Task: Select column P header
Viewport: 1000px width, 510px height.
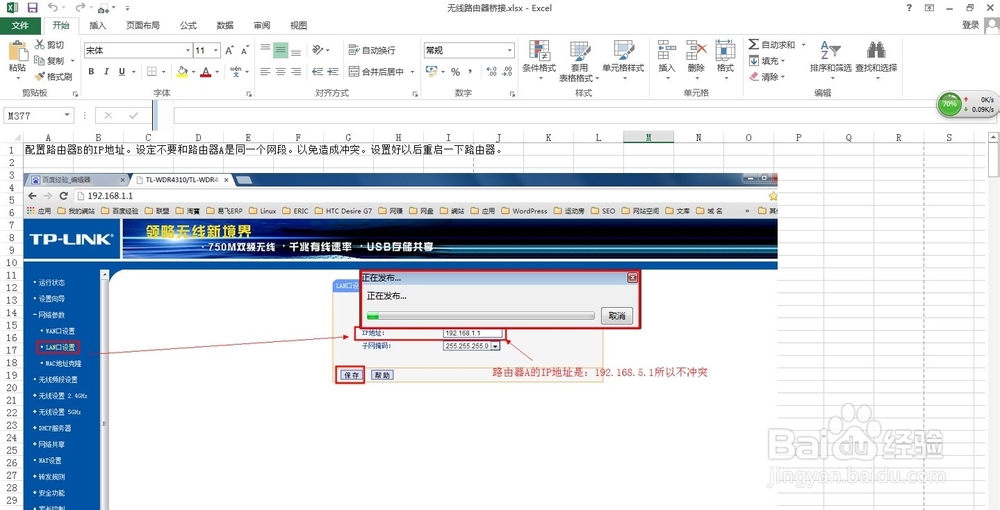Action: [798, 137]
